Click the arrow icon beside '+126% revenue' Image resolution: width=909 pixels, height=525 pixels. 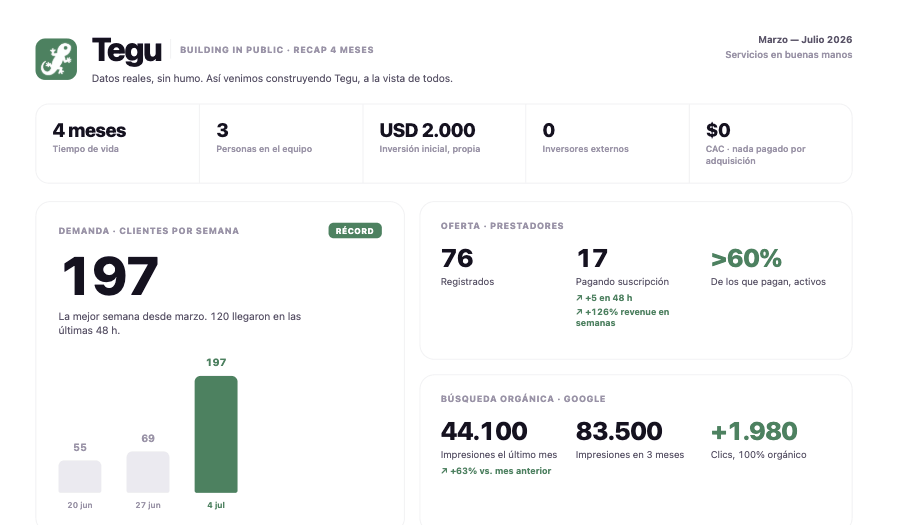[579, 312]
